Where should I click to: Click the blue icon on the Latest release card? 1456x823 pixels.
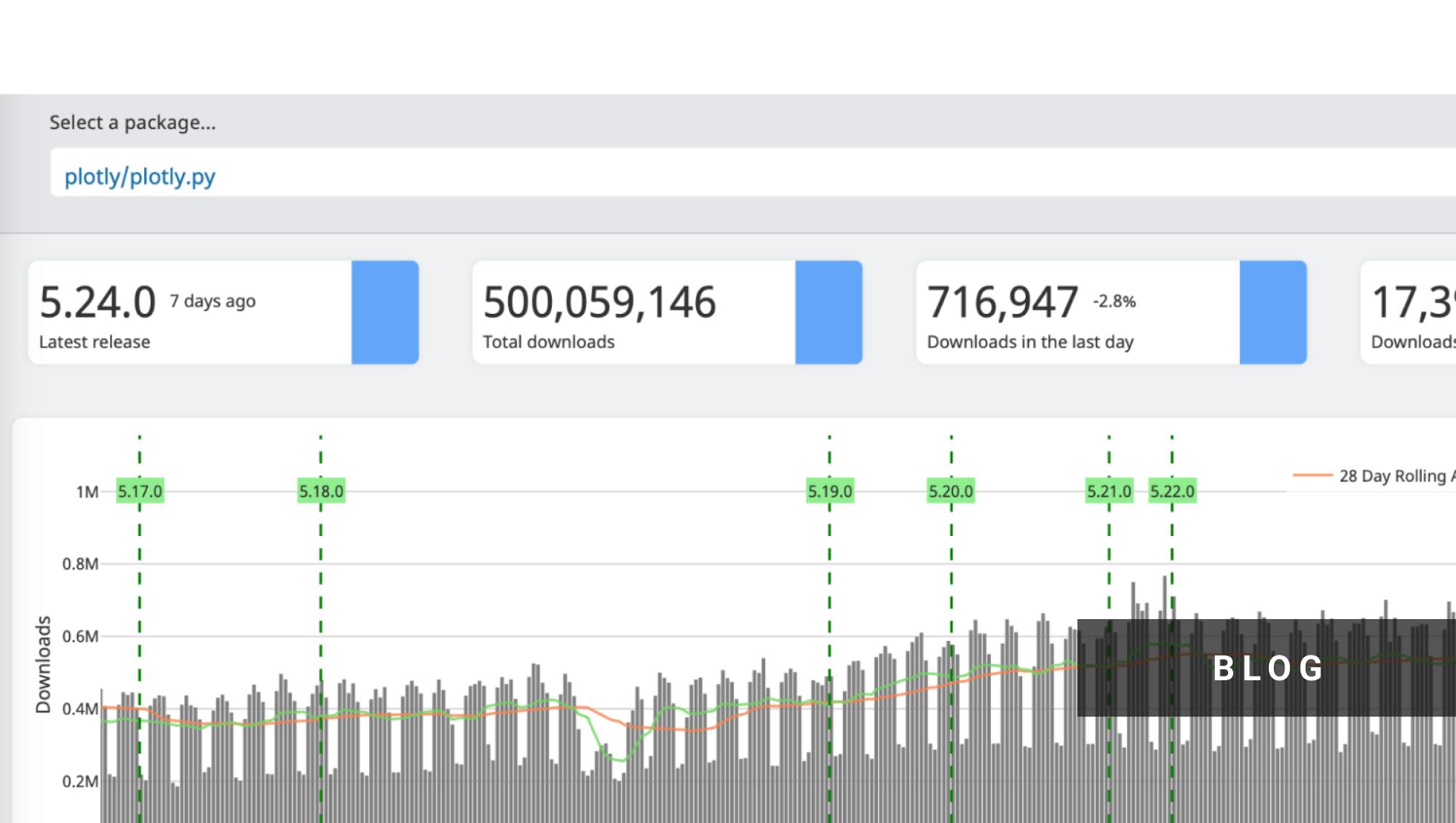(x=385, y=312)
